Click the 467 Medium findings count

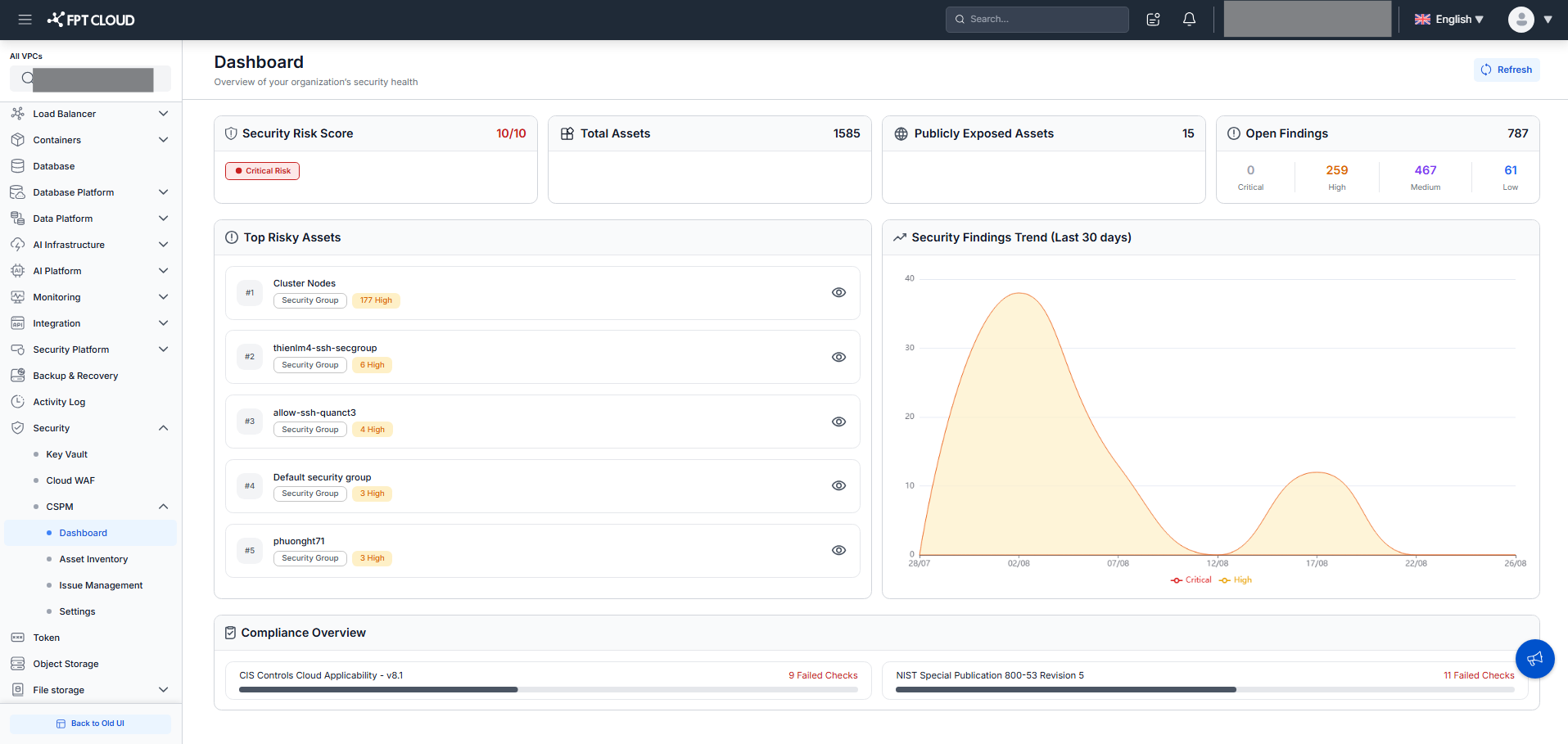1425,170
